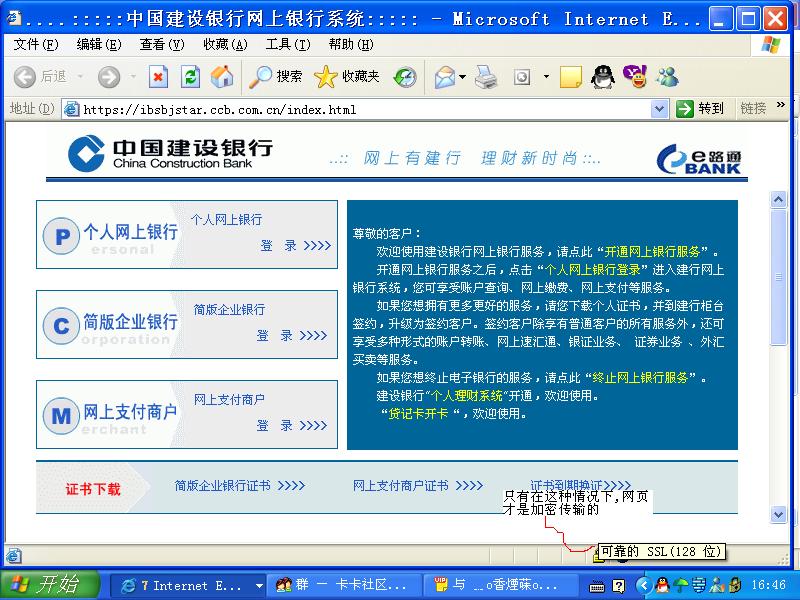The width and height of the screenshot is (800, 600).
Task: Click page scrollbar down arrow
Action: click(x=778, y=514)
